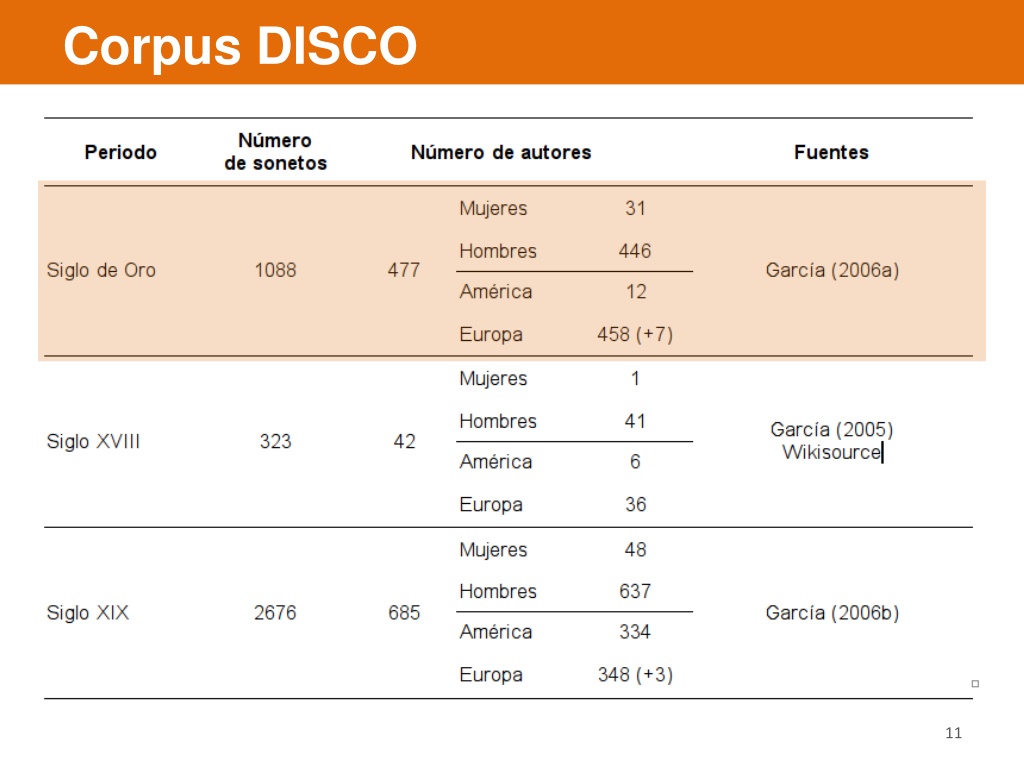Select the América value '12'
Viewport: 1024px width, 768px height.
(x=636, y=291)
